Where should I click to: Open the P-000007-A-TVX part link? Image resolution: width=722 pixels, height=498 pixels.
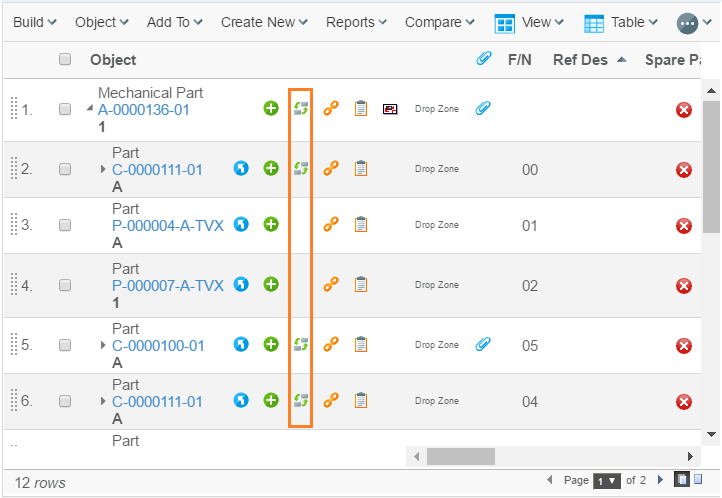(x=168, y=286)
